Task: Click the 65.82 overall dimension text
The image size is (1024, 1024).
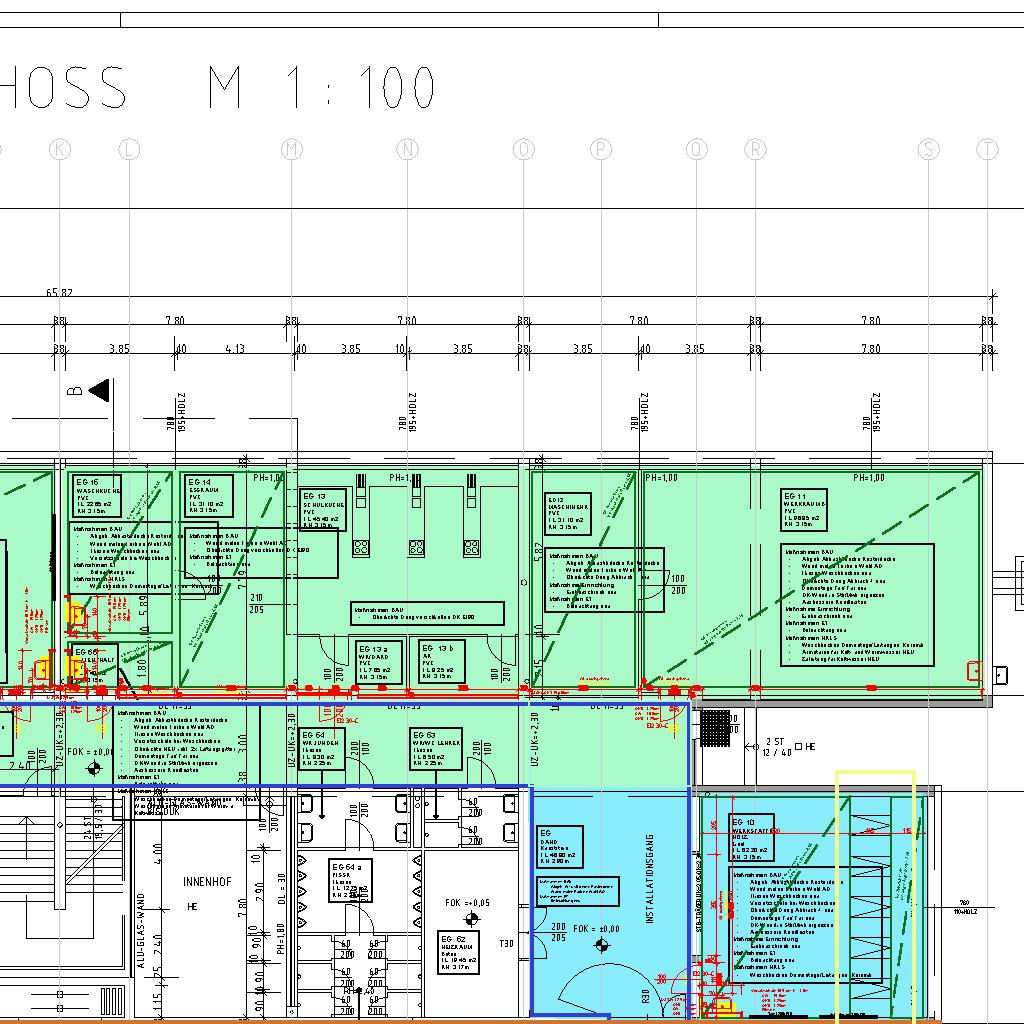Action: [x=59, y=293]
